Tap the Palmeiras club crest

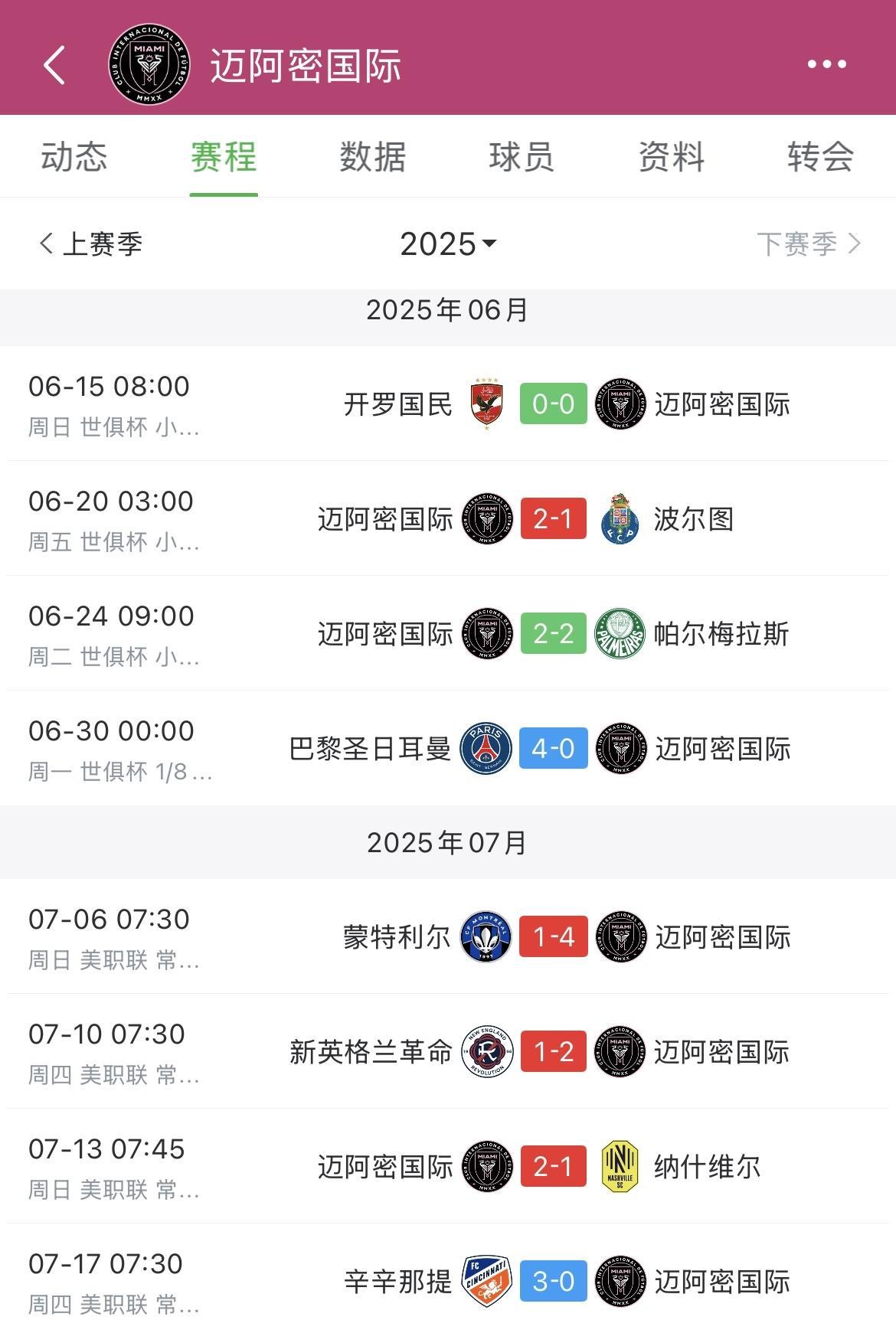620,634
